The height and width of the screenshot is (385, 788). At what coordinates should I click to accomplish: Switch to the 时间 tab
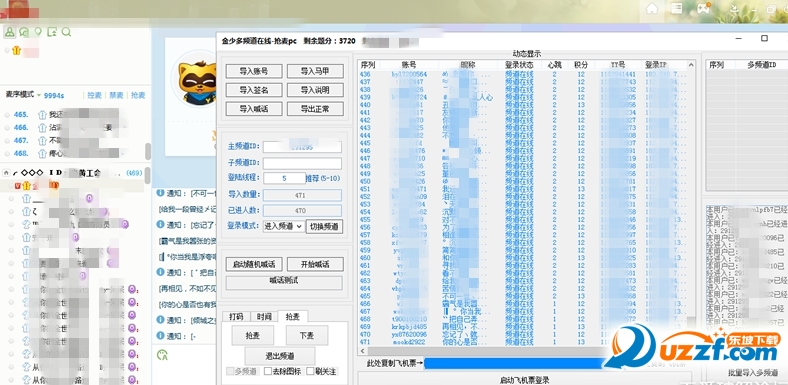pyautogui.click(x=264, y=317)
